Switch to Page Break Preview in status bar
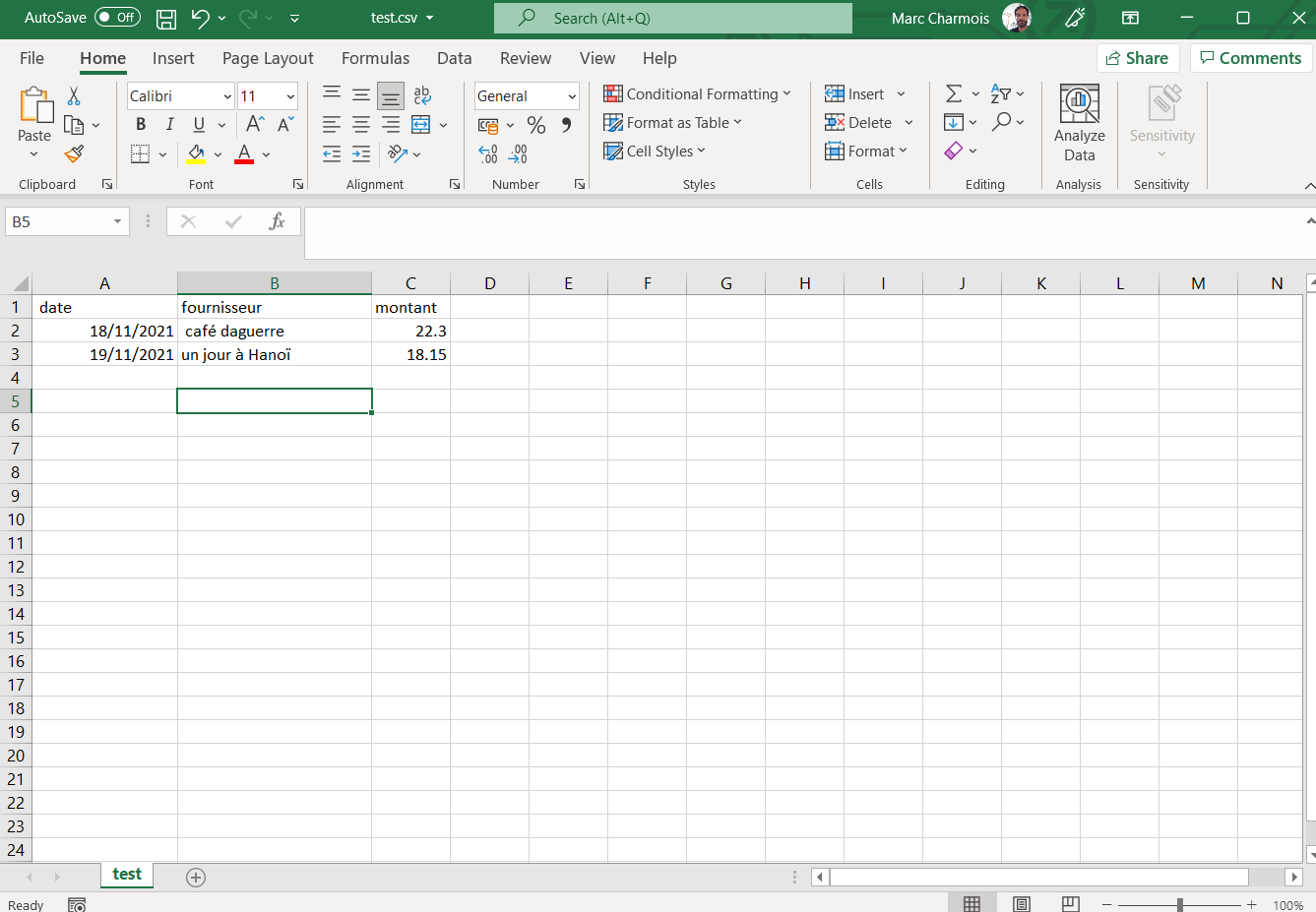The height and width of the screenshot is (912, 1316). (1071, 904)
